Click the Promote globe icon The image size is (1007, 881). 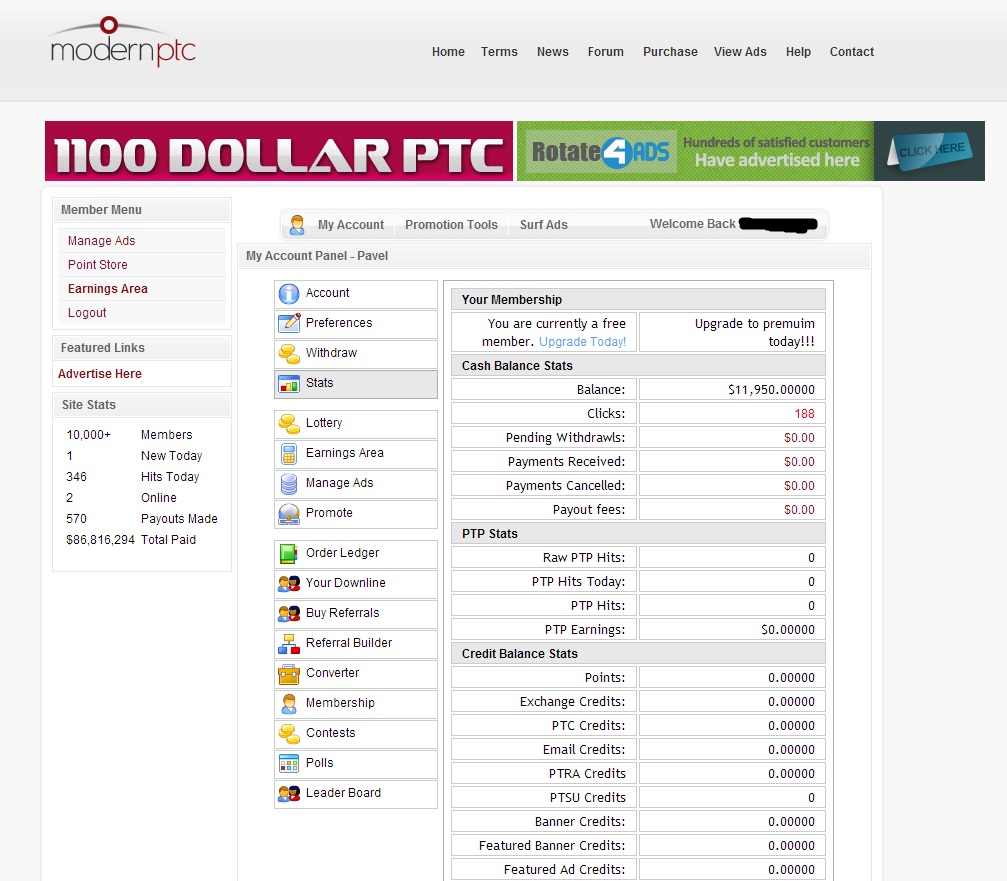click(x=289, y=514)
